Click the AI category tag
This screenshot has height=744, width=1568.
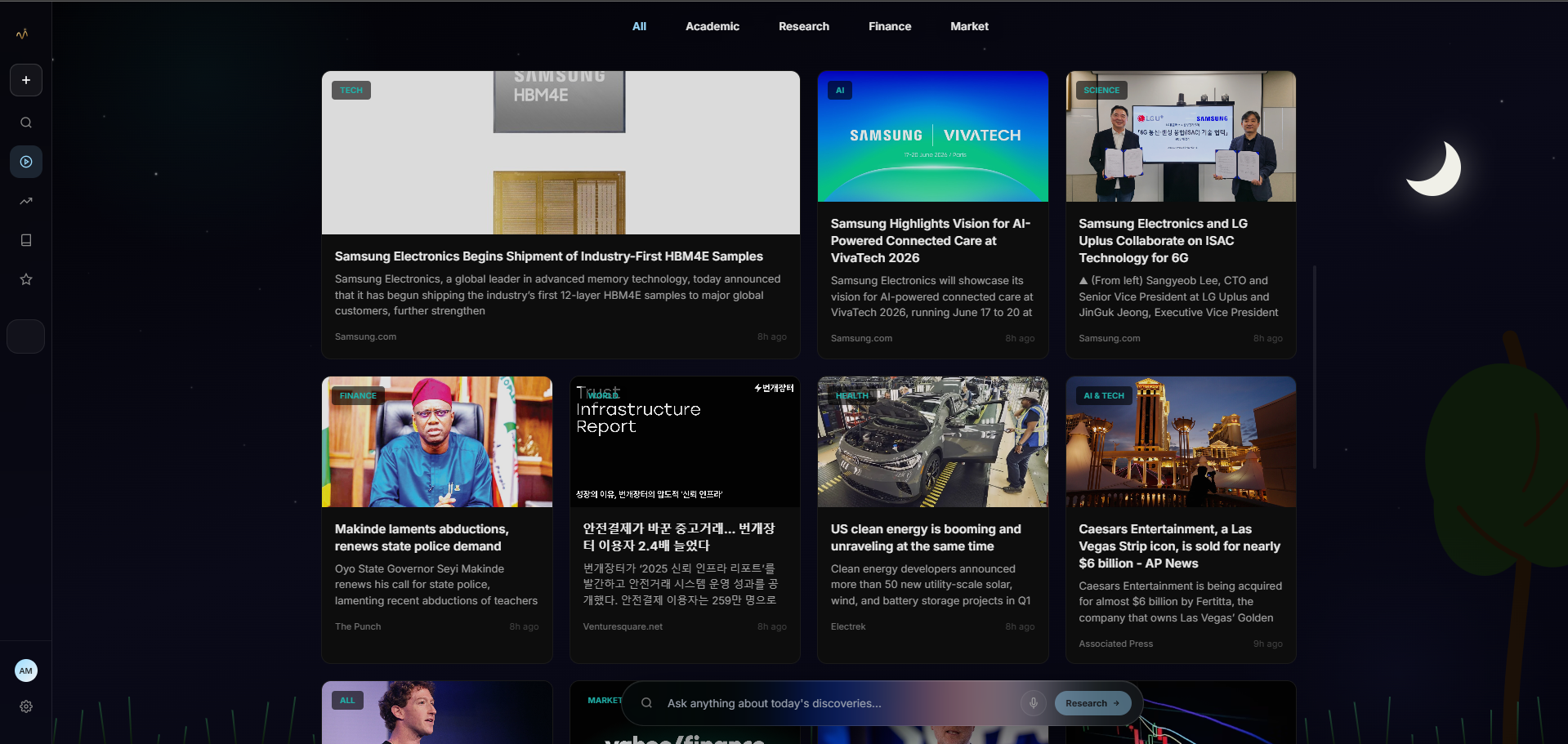coord(840,90)
